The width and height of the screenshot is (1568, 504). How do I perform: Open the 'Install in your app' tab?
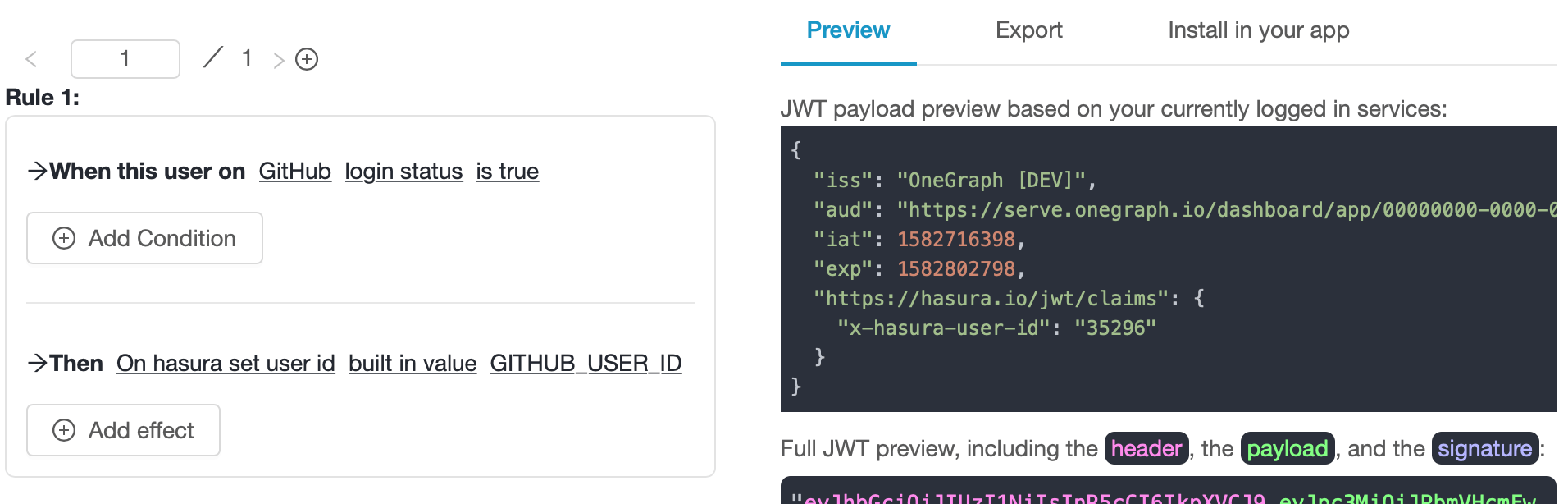(x=1258, y=30)
